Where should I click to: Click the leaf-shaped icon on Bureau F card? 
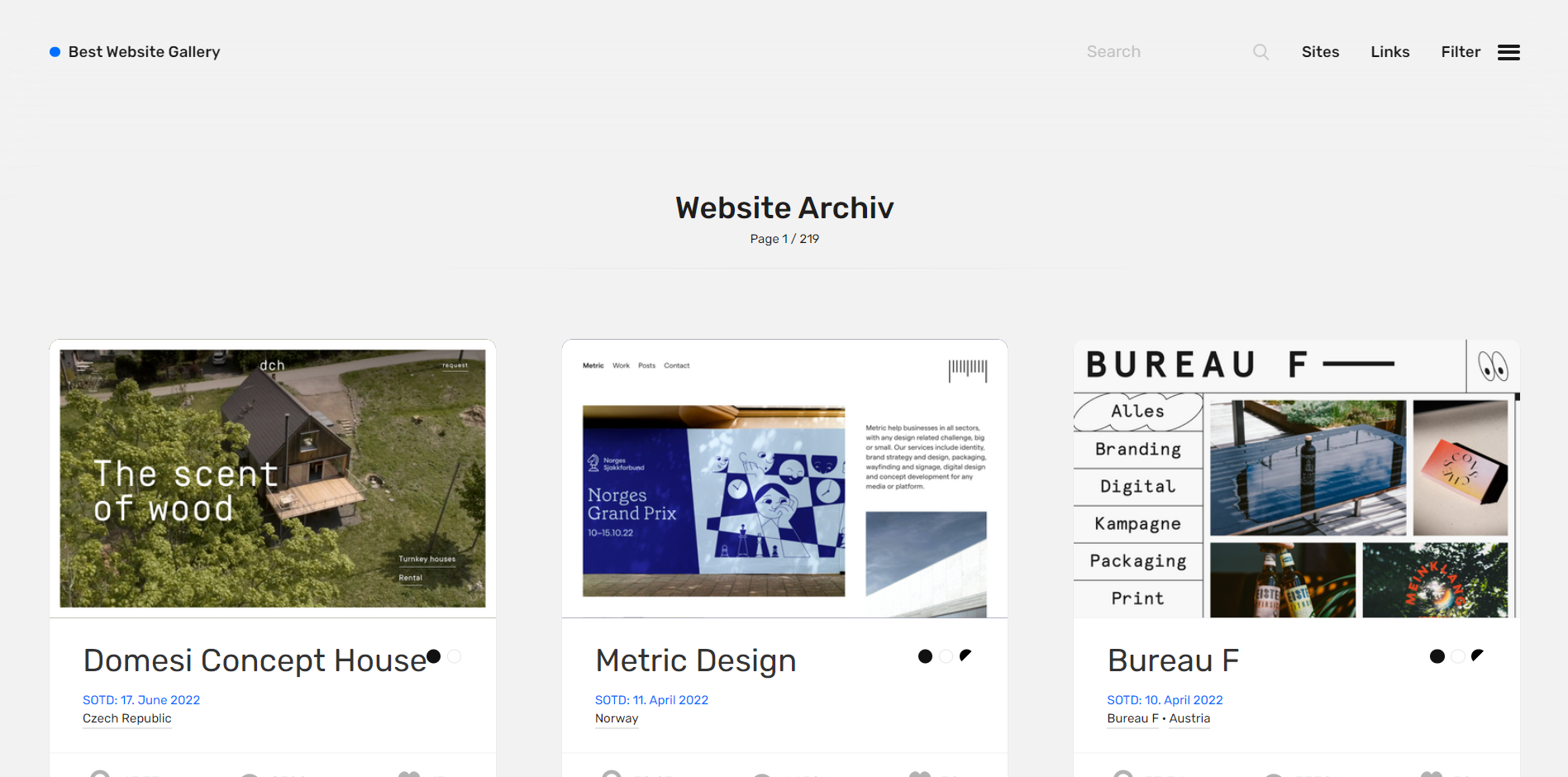coord(1478,655)
